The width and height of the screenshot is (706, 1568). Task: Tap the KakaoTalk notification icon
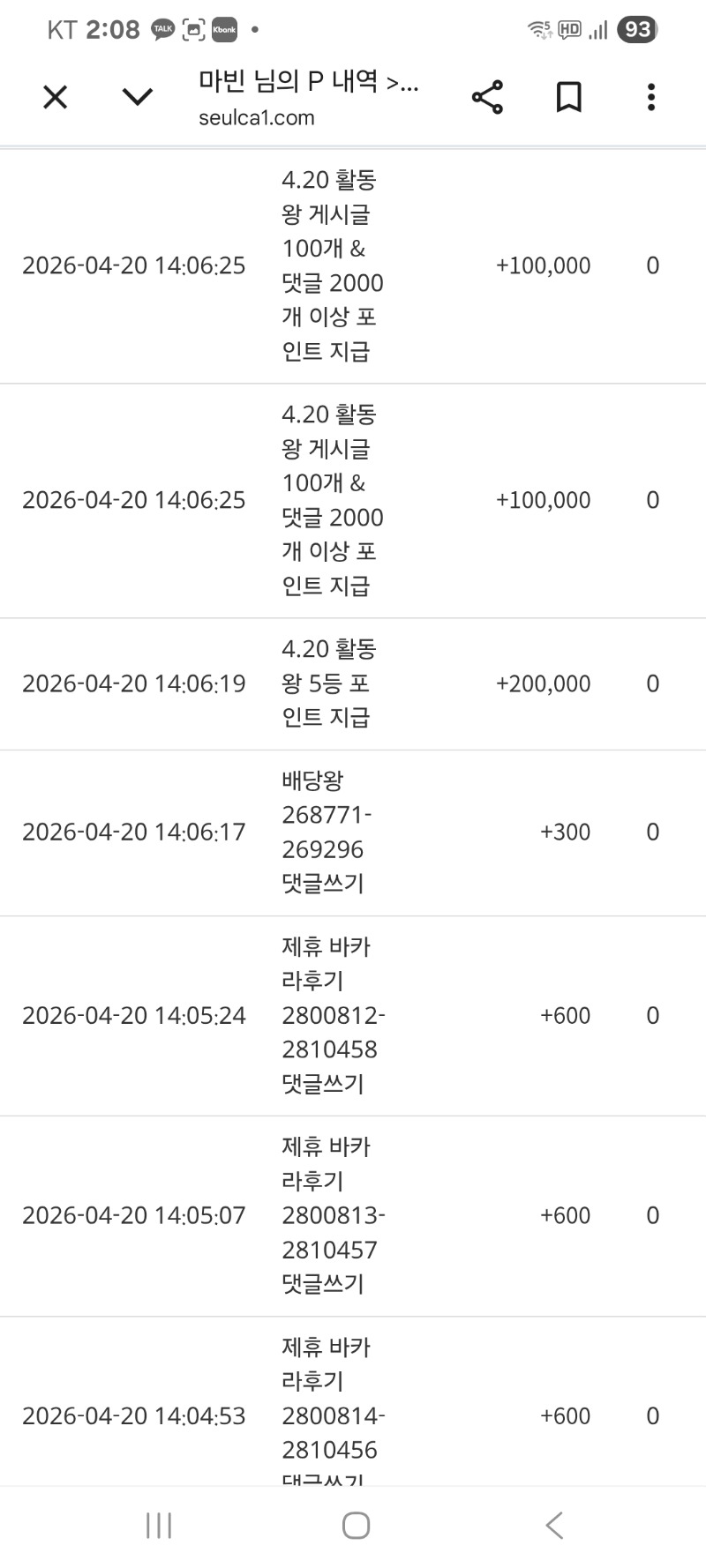163,30
